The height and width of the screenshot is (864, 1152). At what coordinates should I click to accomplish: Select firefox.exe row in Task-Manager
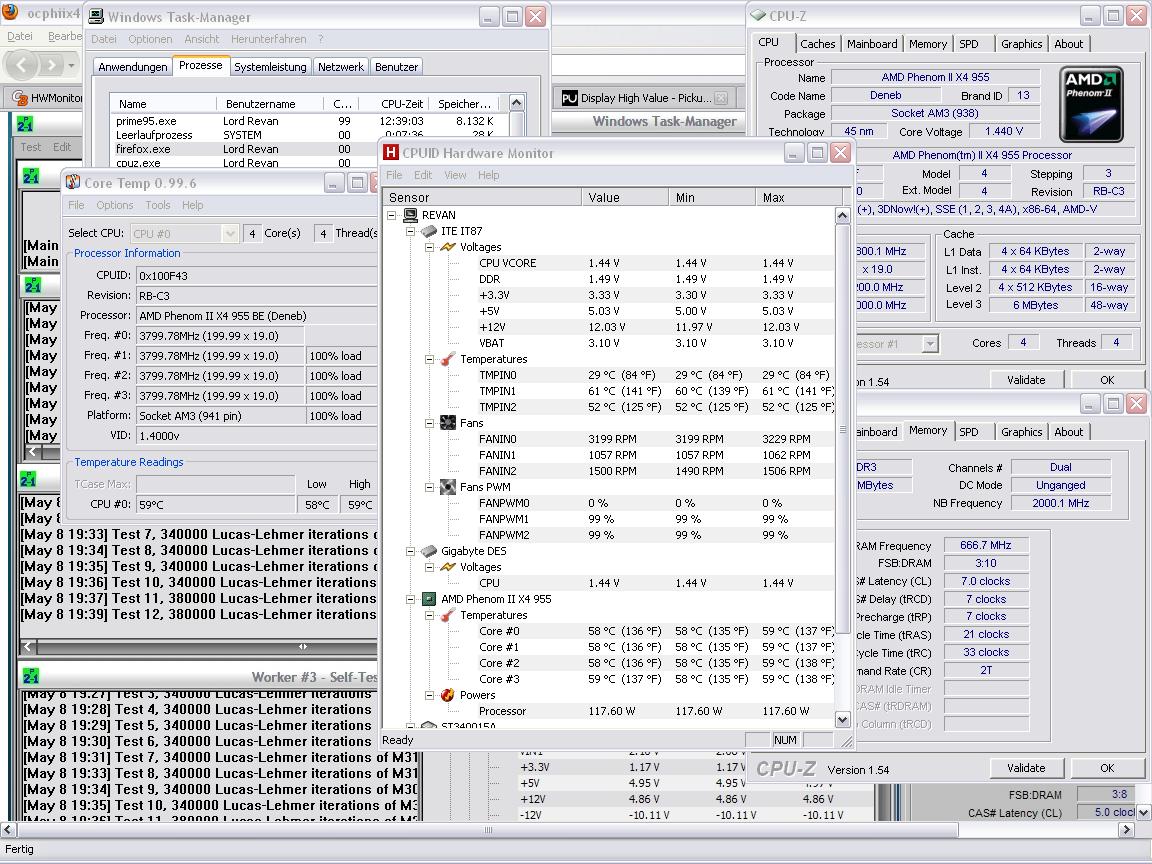309,149
